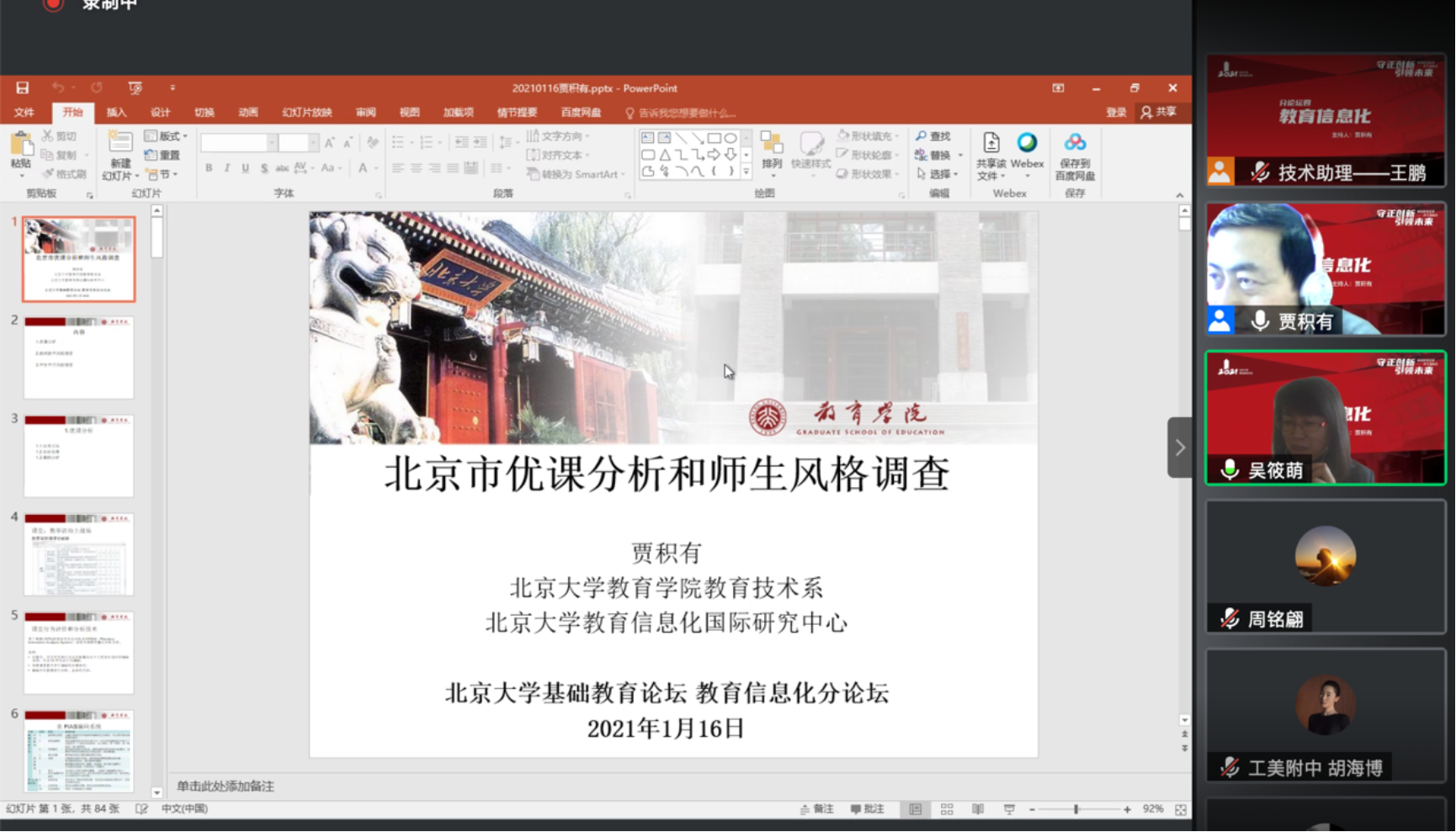The width and height of the screenshot is (1456, 832).
Task: Start slideshow from status bar icon
Action: (1009, 809)
